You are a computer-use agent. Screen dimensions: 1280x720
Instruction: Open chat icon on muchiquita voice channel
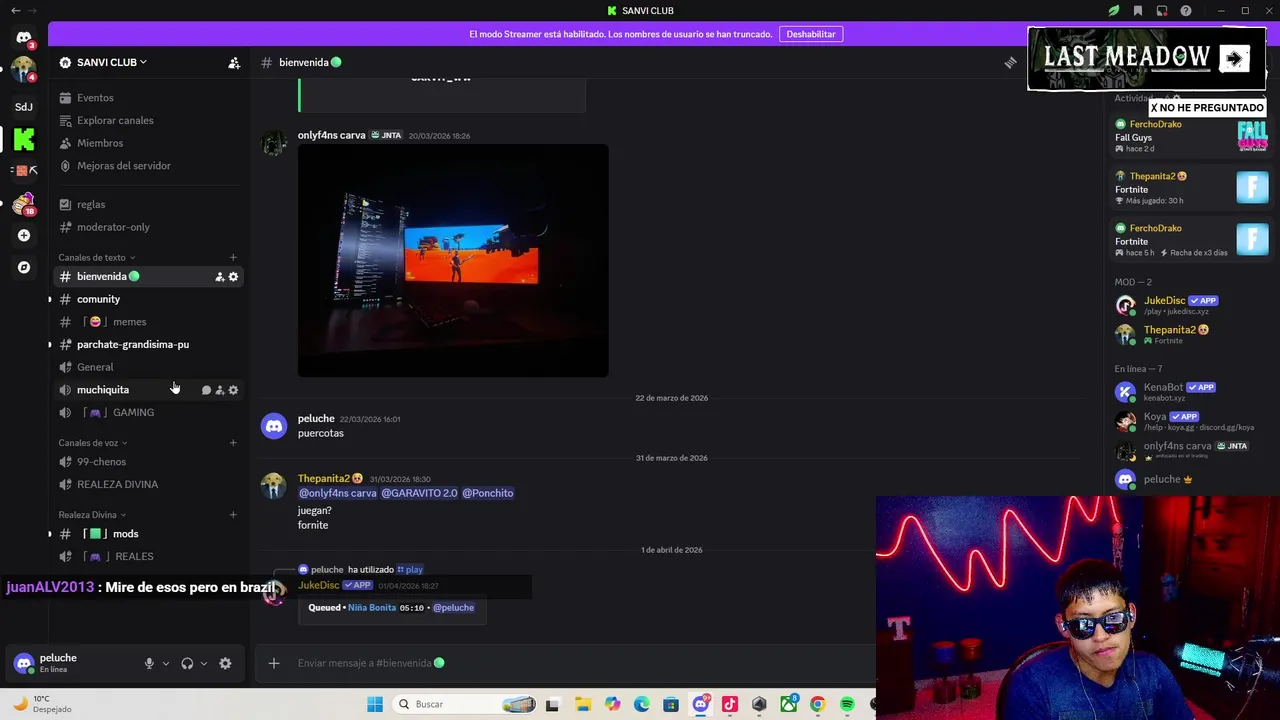coord(206,390)
